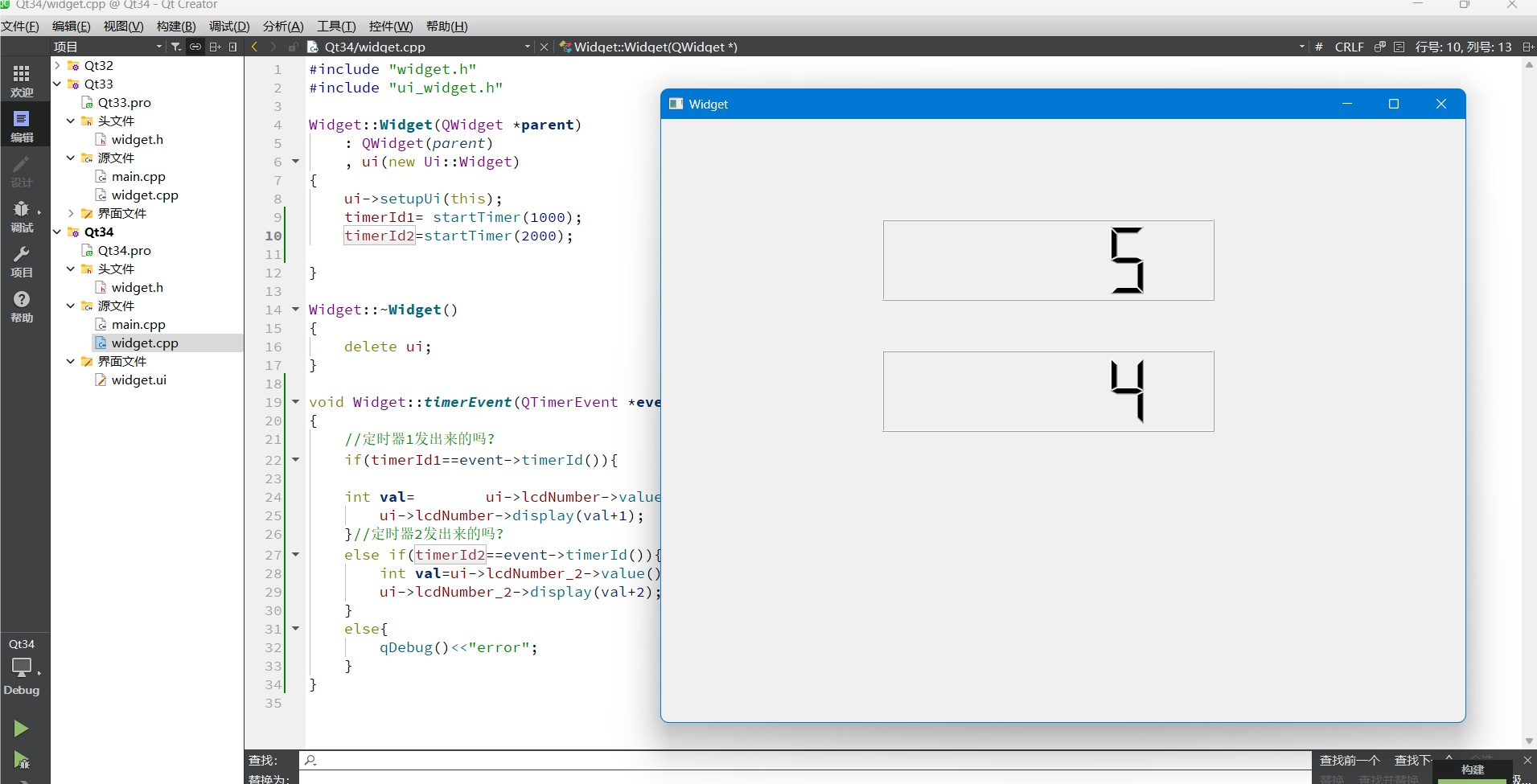Go back in editor navigation history
1537x784 pixels.
(x=255, y=47)
